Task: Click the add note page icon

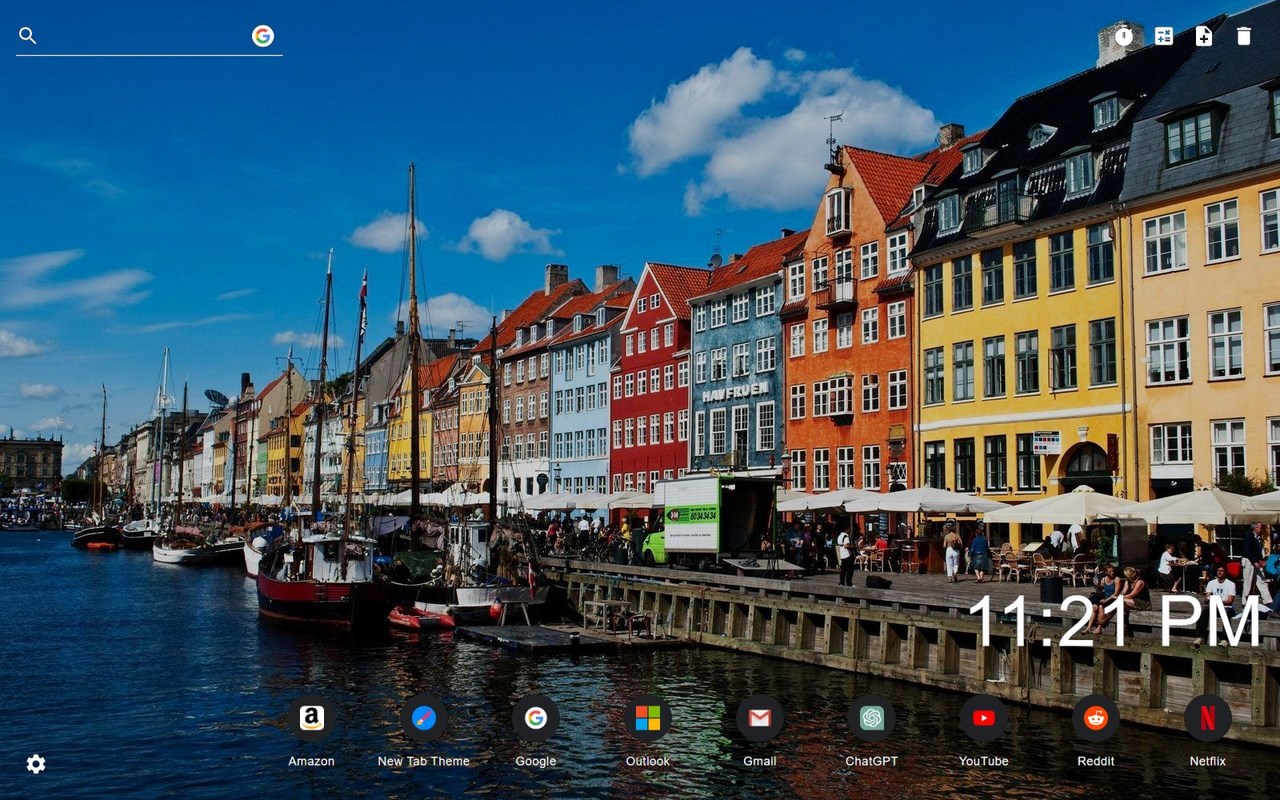Action: [1204, 37]
